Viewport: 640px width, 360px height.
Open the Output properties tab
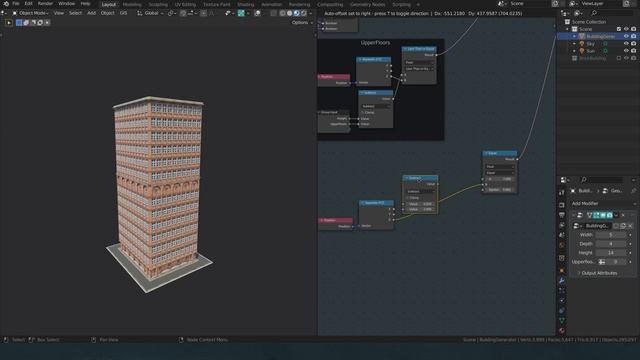[562, 215]
